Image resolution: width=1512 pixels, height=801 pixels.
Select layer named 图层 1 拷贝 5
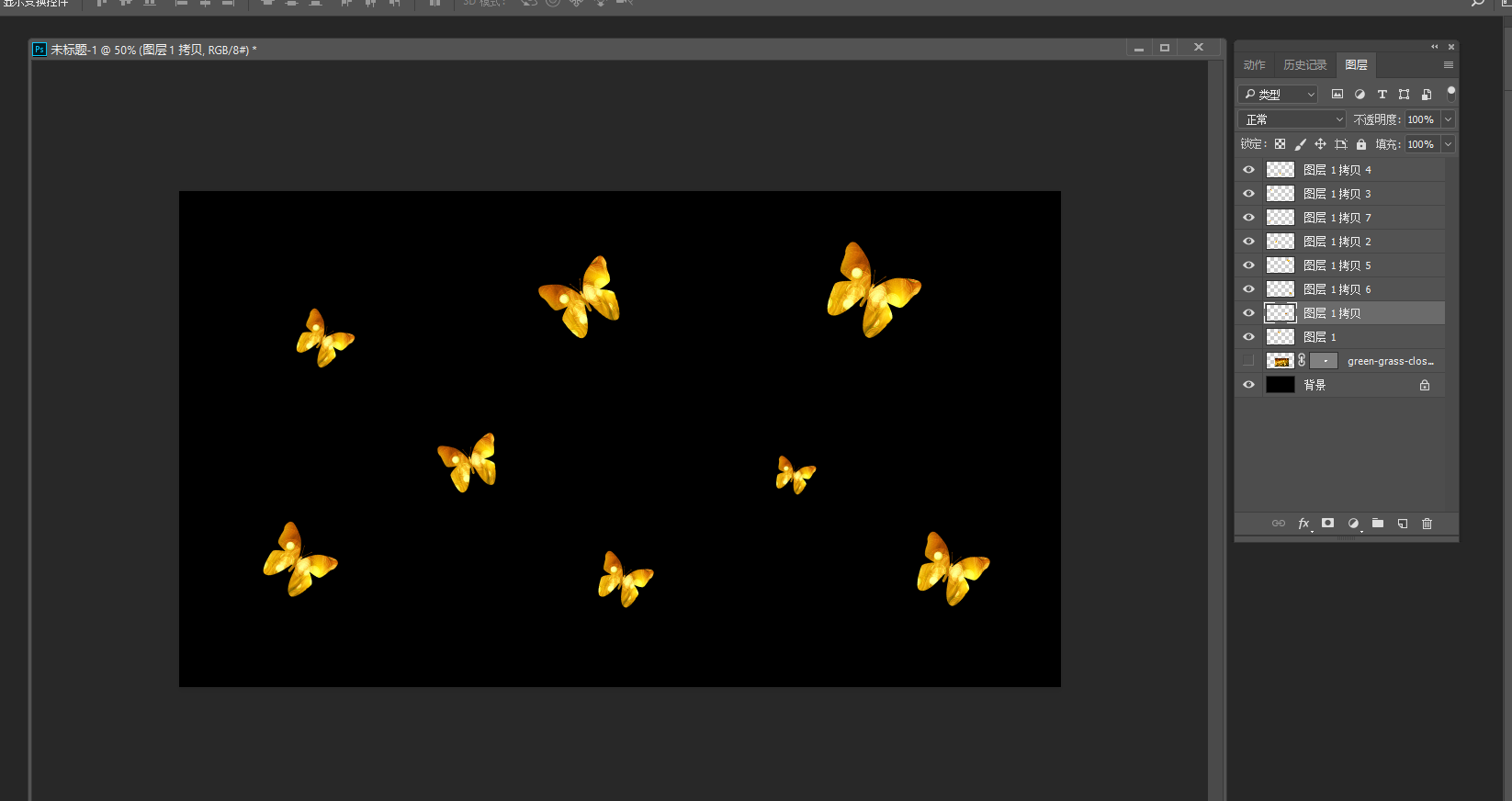click(1337, 265)
